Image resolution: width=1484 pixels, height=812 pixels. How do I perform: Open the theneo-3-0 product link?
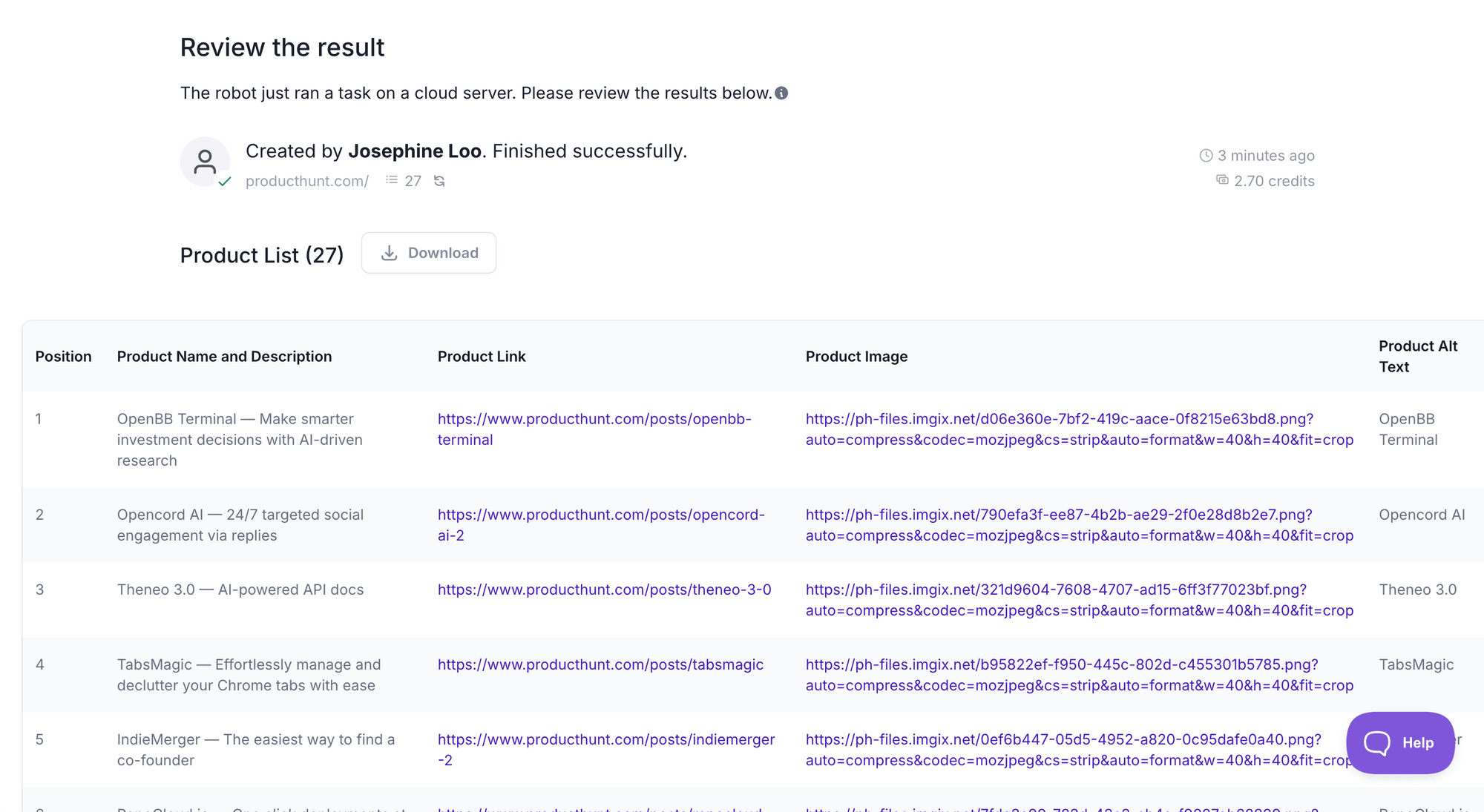604,590
